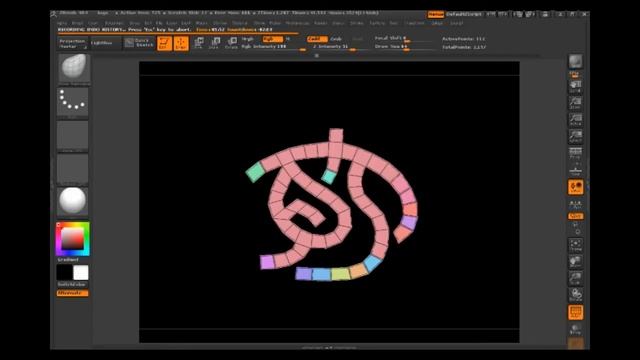Click the Actual size icon
Screen dimensions: 640x360
576,120
